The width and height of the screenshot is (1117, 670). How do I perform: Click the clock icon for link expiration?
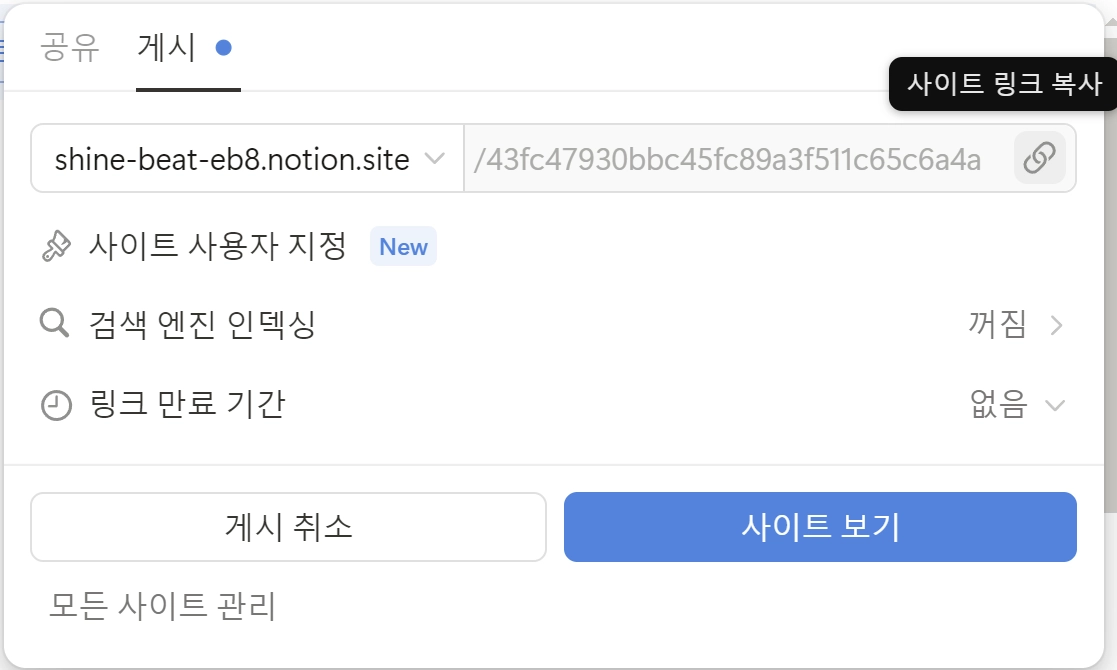tap(56, 405)
